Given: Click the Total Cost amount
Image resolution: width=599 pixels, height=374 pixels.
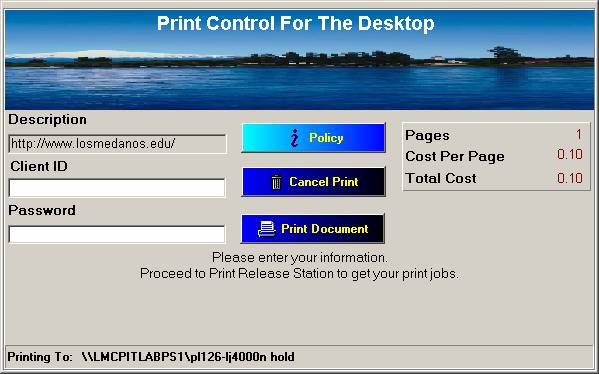Looking at the screenshot, I should point(570,178).
